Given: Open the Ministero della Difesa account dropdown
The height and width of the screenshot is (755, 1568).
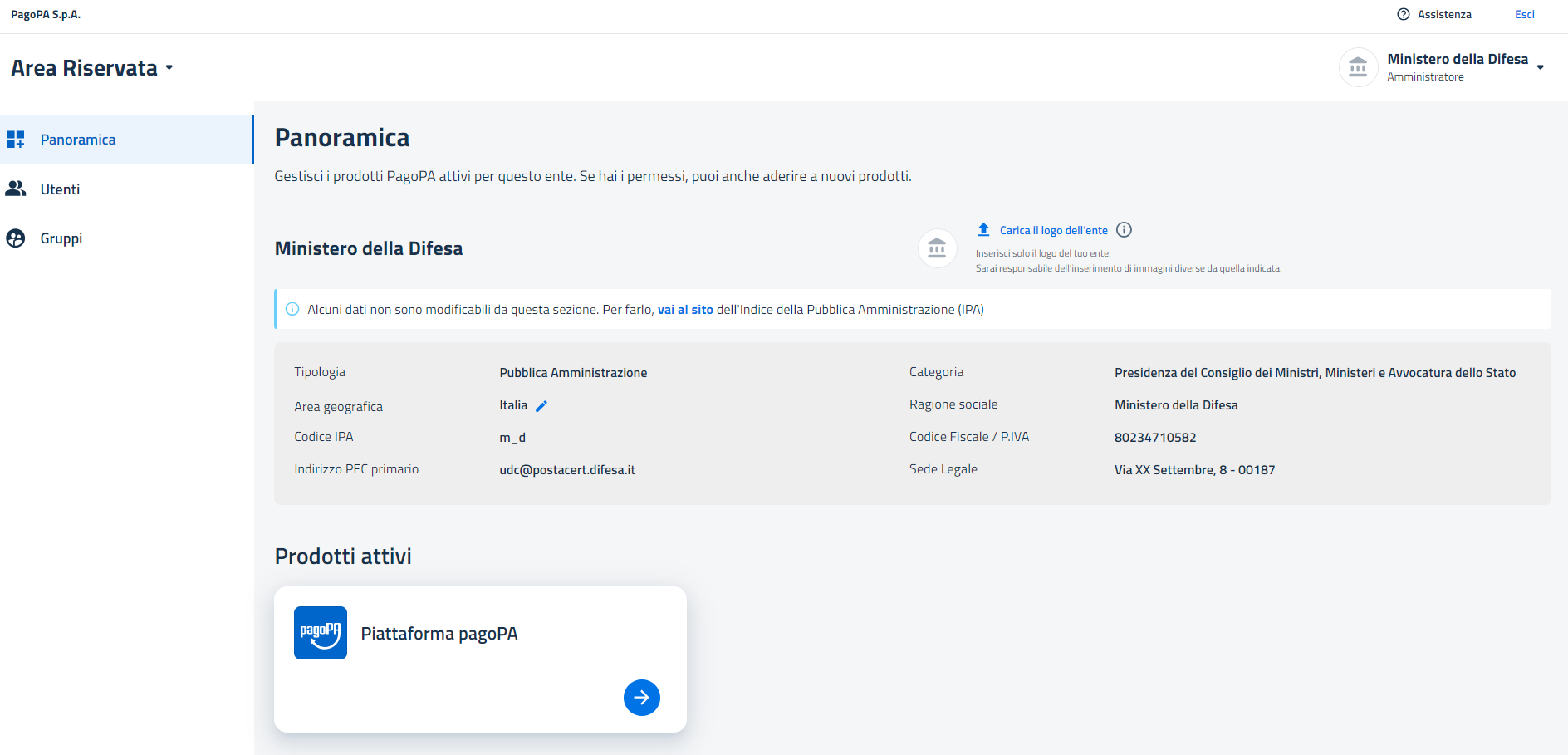Looking at the screenshot, I should pyautogui.click(x=1540, y=67).
